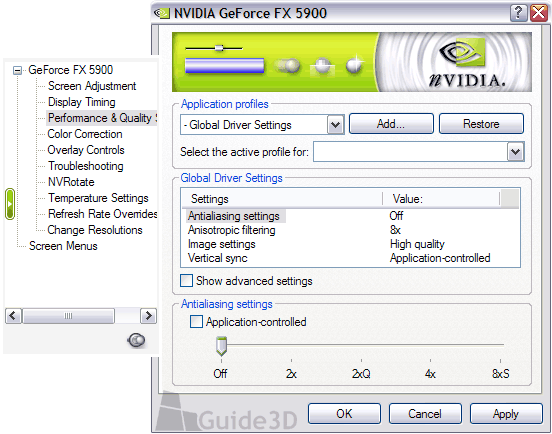Open Temperature Settings

click(x=98, y=198)
